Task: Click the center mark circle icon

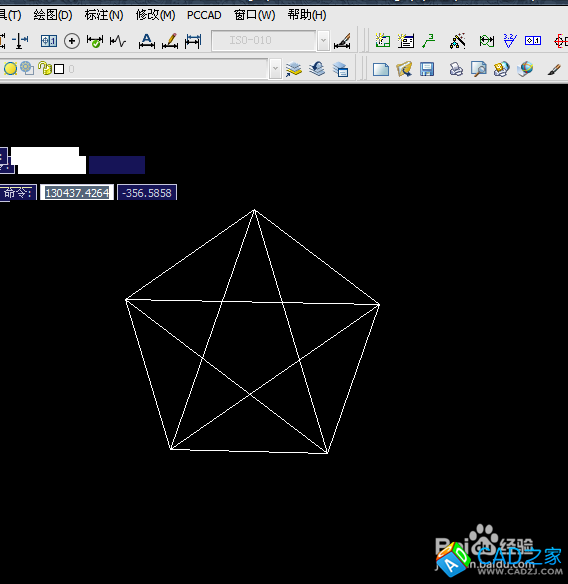Action: (x=72, y=41)
